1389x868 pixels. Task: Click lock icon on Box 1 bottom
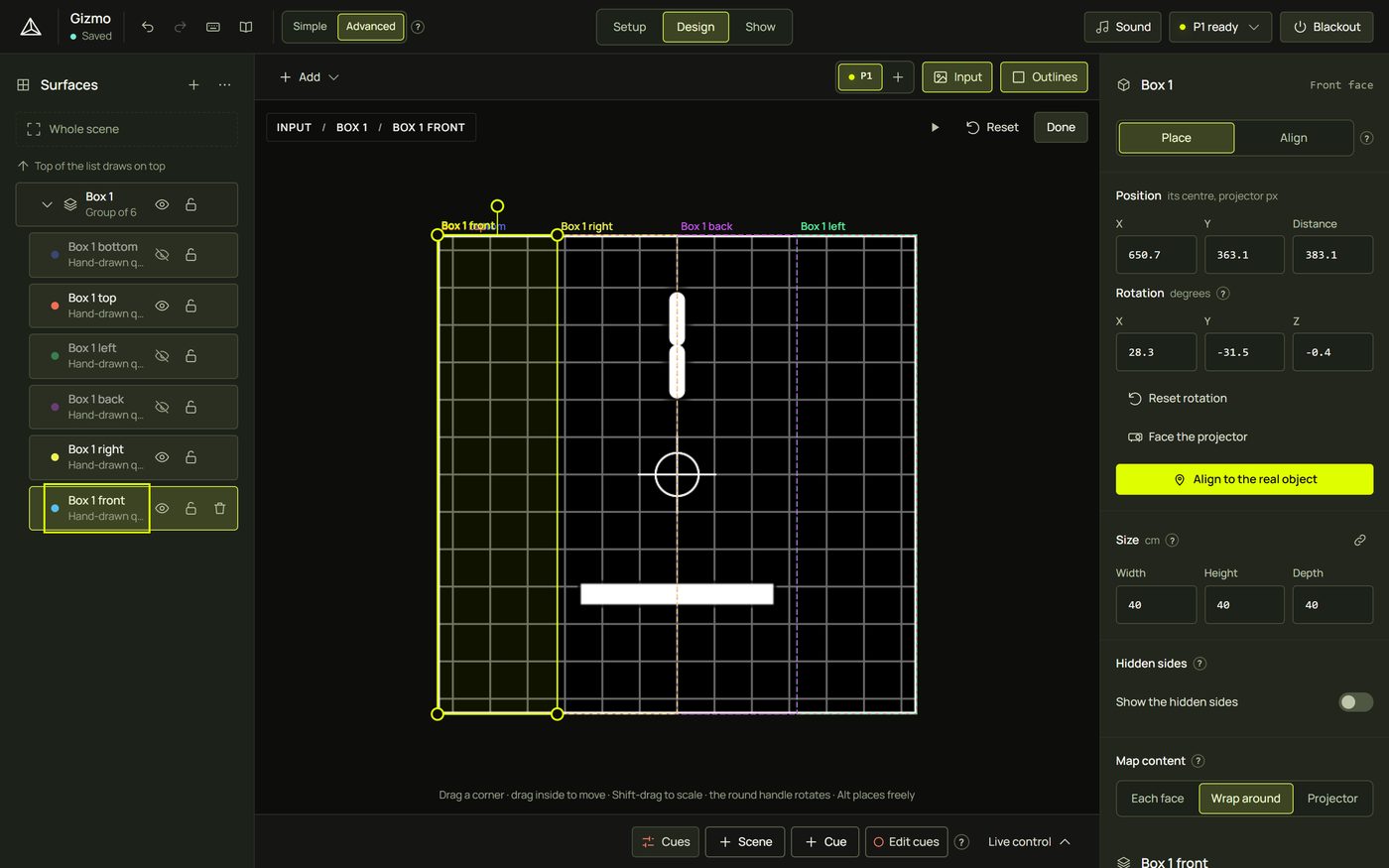(190, 255)
